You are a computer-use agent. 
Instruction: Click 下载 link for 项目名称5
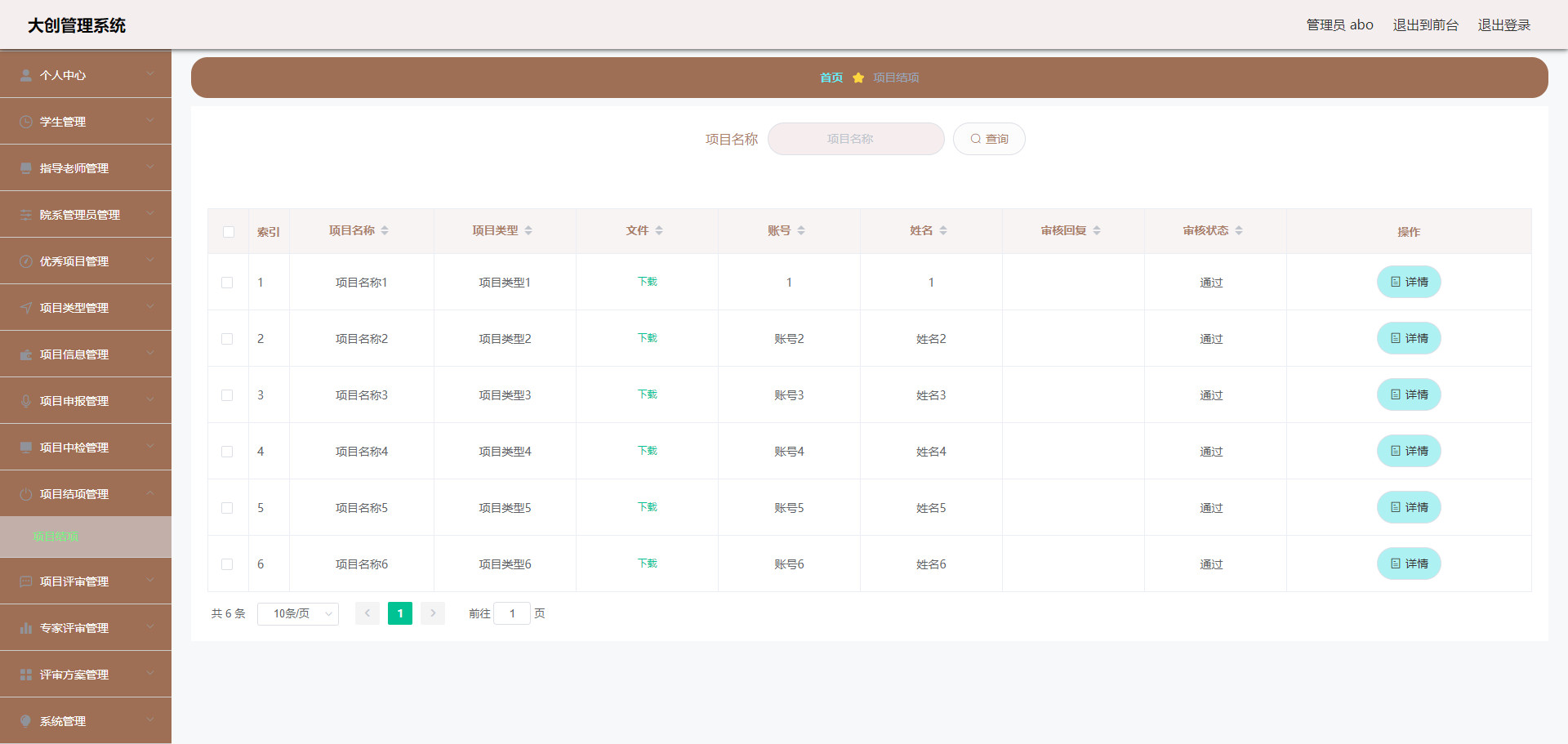648,507
